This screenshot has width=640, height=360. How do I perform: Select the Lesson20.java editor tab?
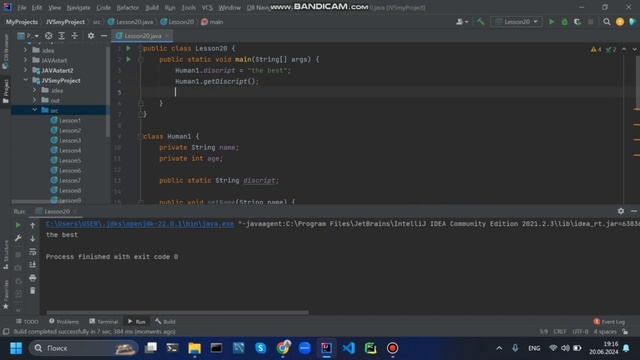coord(142,36)
